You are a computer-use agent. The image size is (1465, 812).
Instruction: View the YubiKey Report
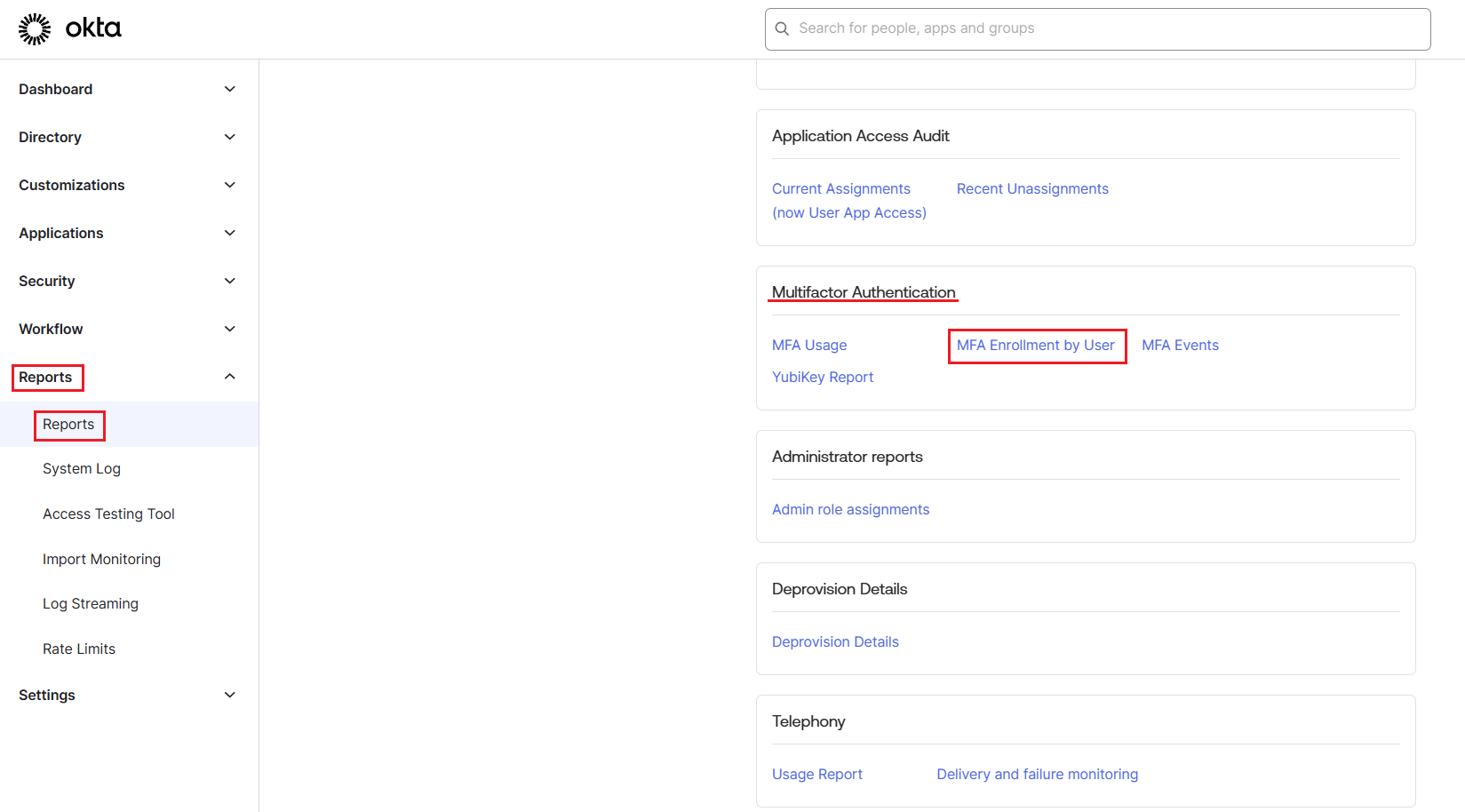tap(822, 377)
